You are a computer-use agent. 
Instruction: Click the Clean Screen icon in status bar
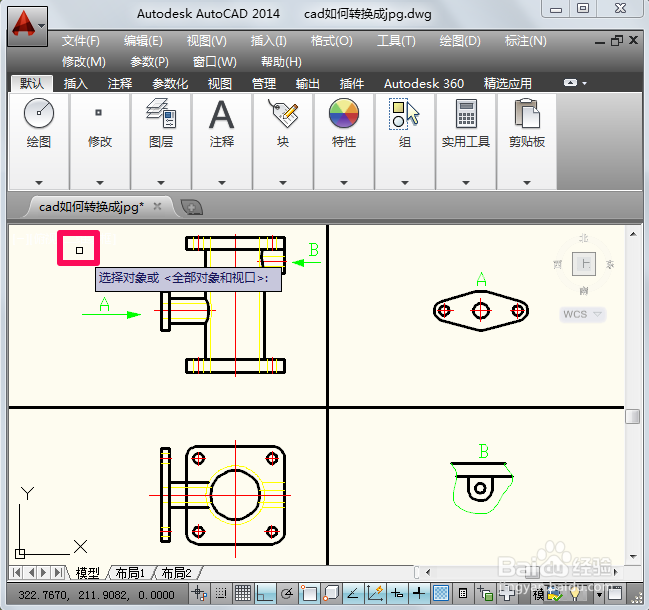pos(615,594)
